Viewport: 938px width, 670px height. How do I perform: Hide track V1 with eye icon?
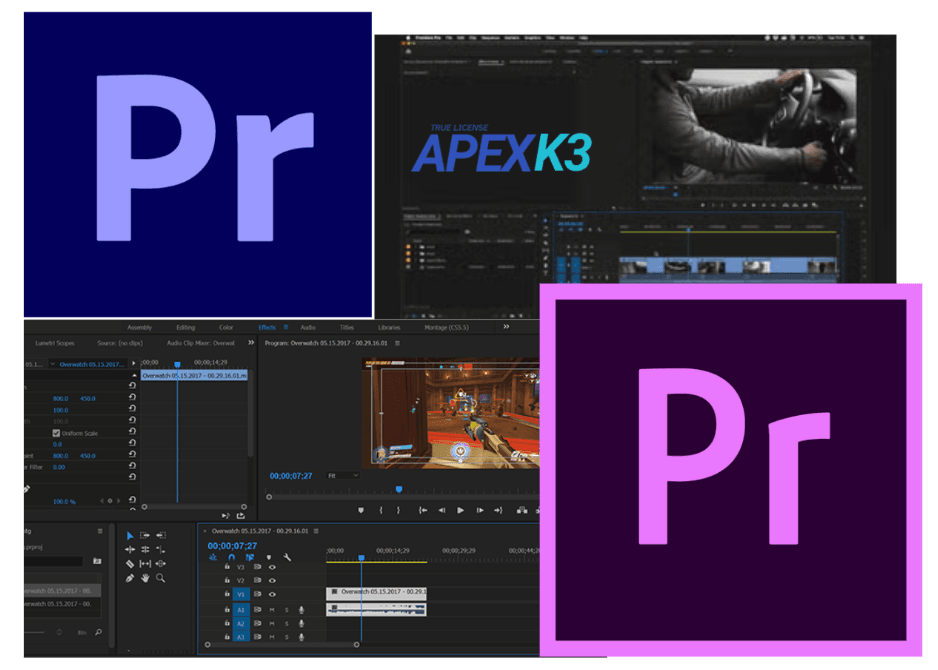272,595
